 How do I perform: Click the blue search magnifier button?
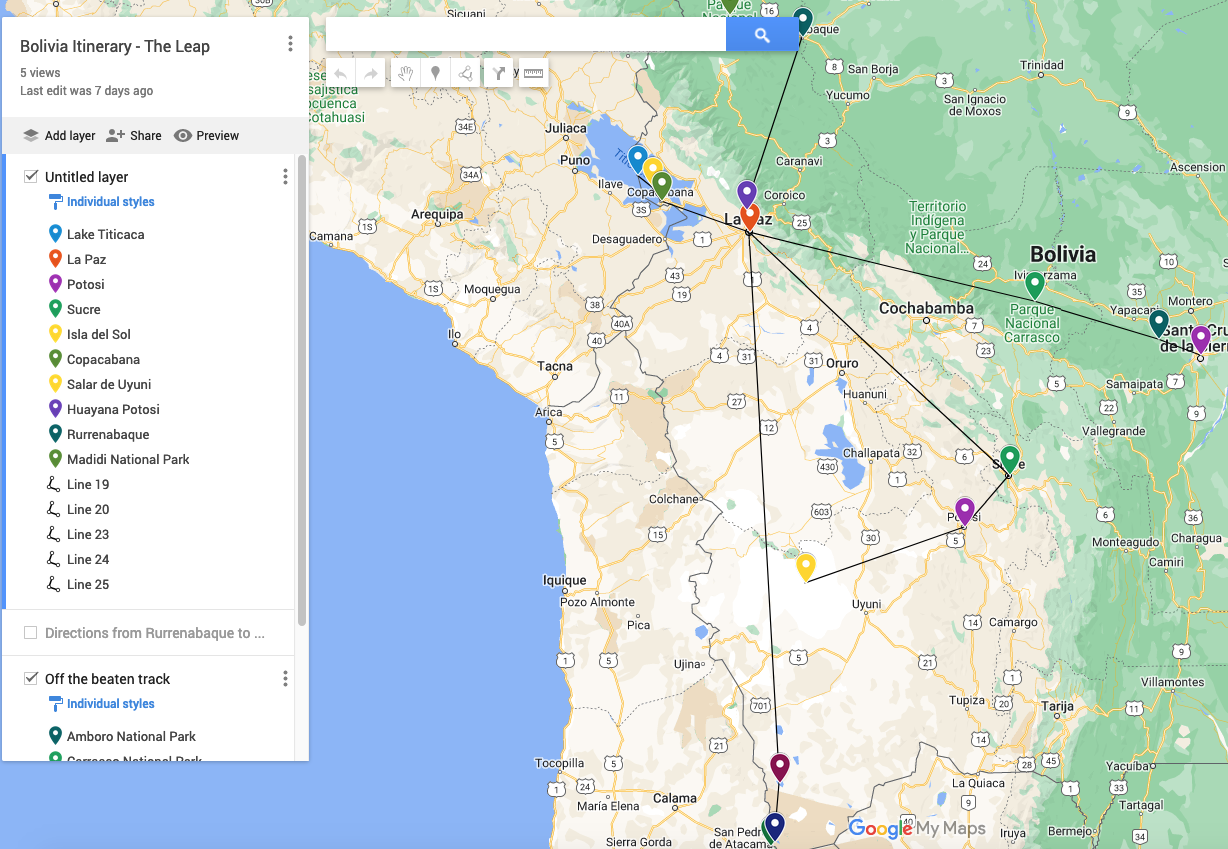(x=762, y=35)
